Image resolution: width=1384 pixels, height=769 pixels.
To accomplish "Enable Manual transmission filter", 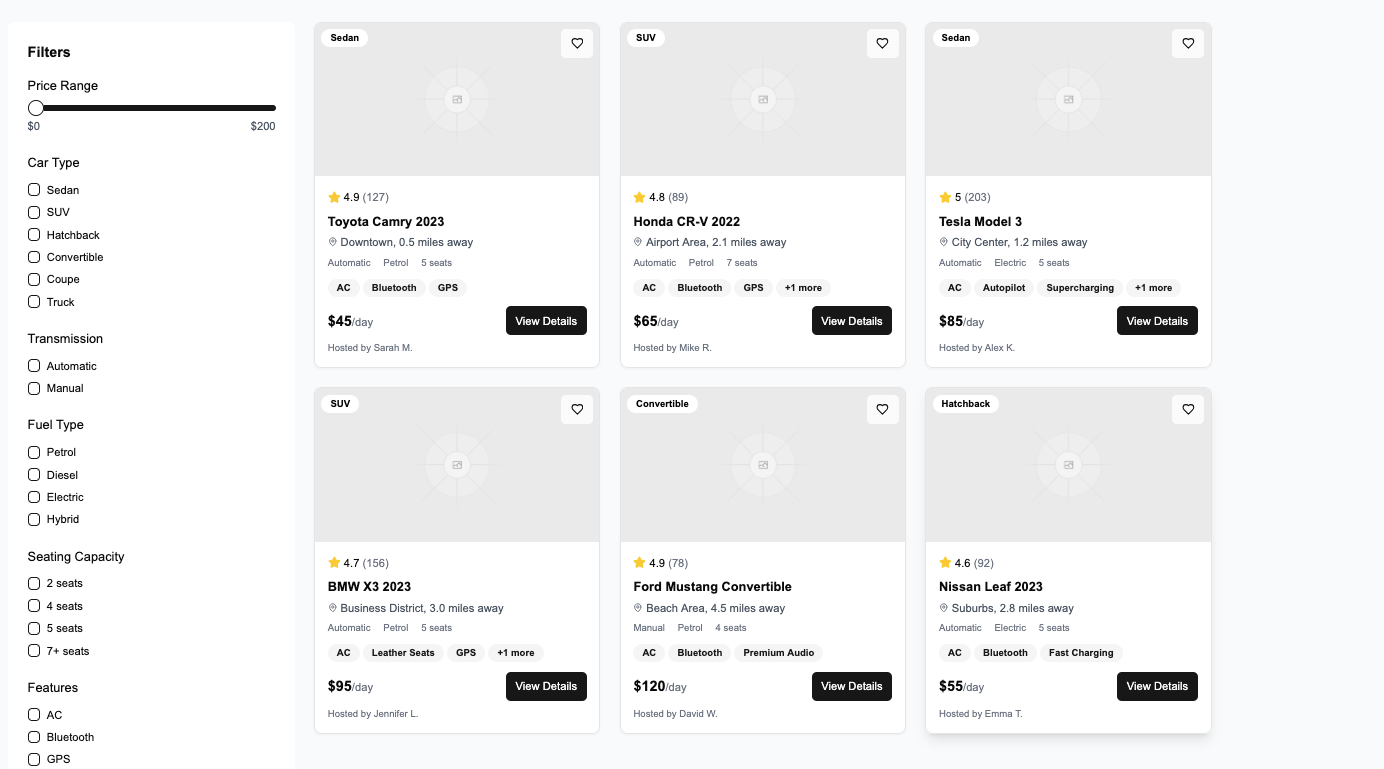I will (34, 388).
